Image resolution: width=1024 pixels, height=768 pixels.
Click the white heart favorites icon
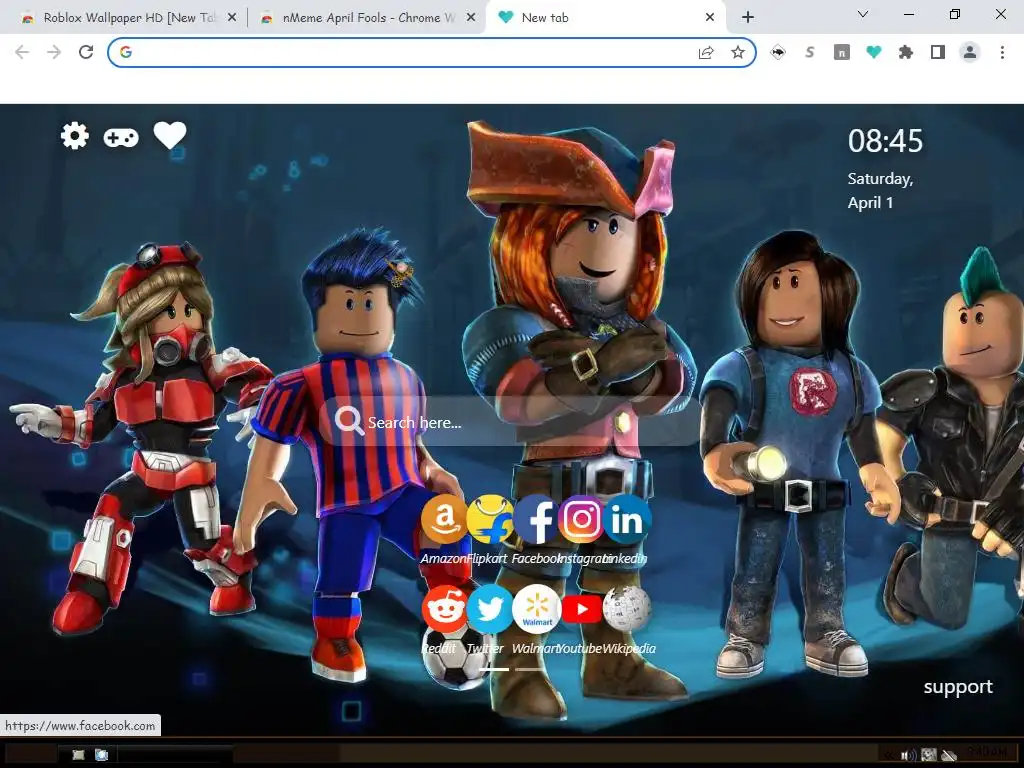[170, 135]
